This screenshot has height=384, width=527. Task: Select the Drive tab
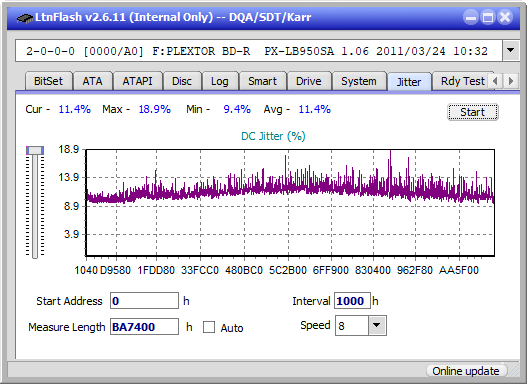click(309, 81)
